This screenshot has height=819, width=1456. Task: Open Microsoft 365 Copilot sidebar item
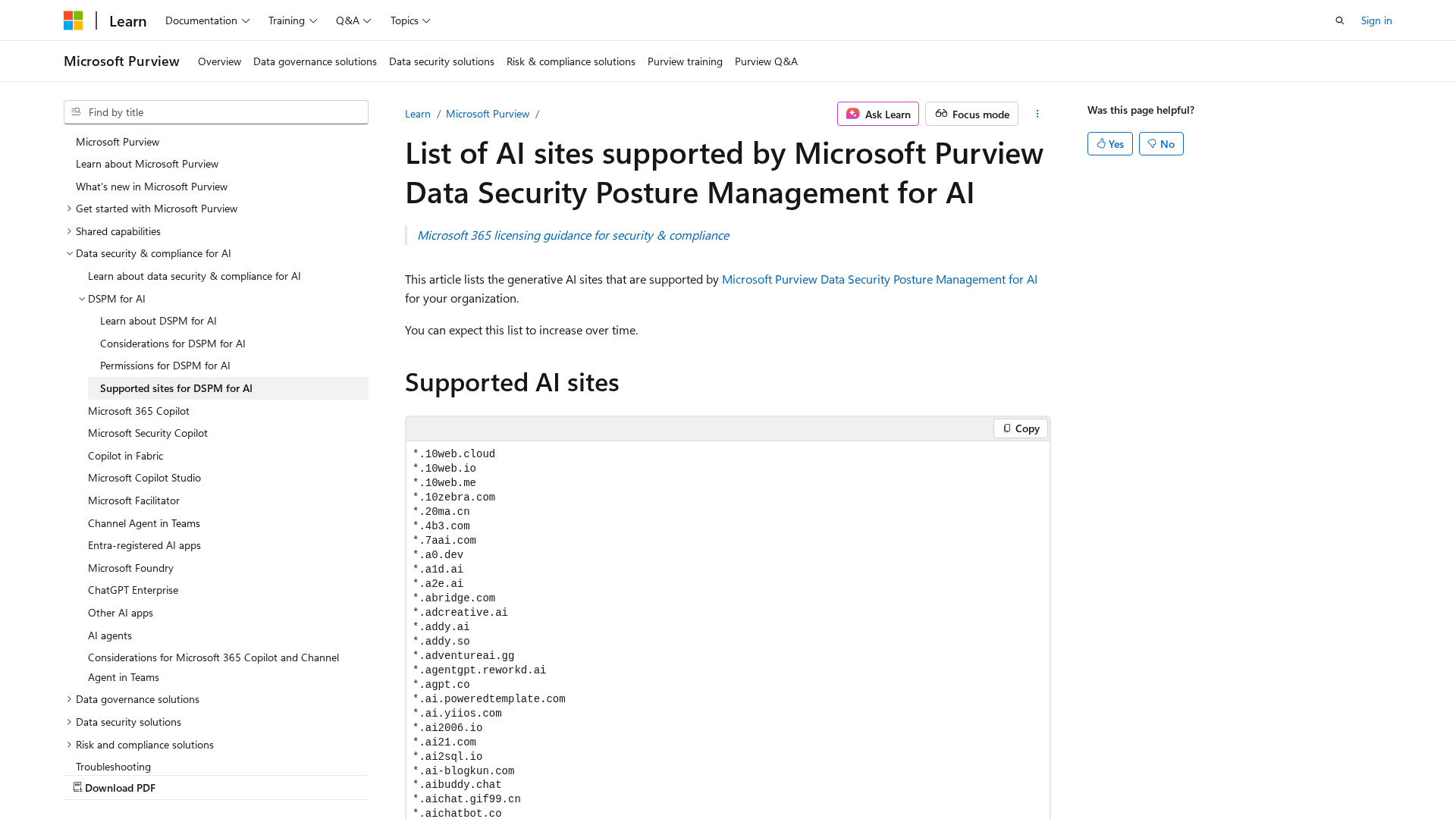[x=139, y=411]
